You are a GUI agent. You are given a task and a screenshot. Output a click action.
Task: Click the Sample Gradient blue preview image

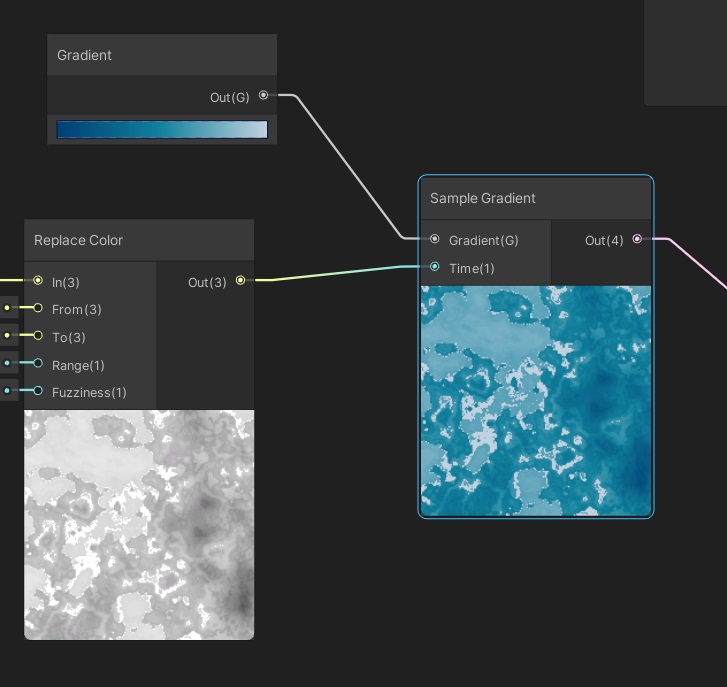[x=536, y=400]
